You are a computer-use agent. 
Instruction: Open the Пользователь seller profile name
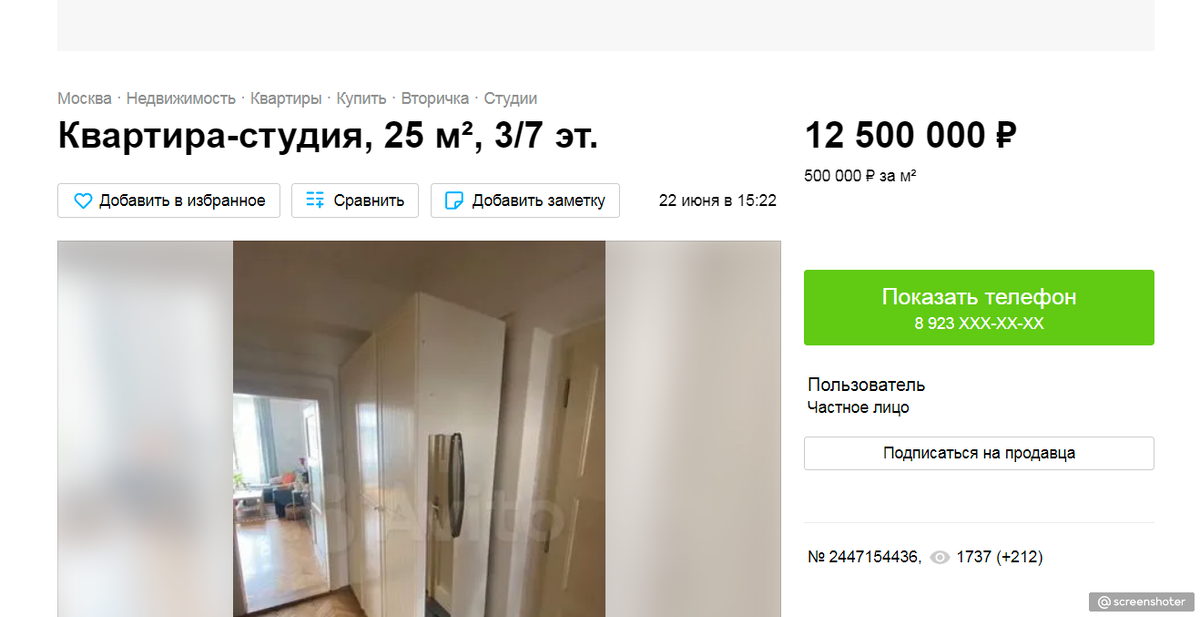[x=866, y=385]
